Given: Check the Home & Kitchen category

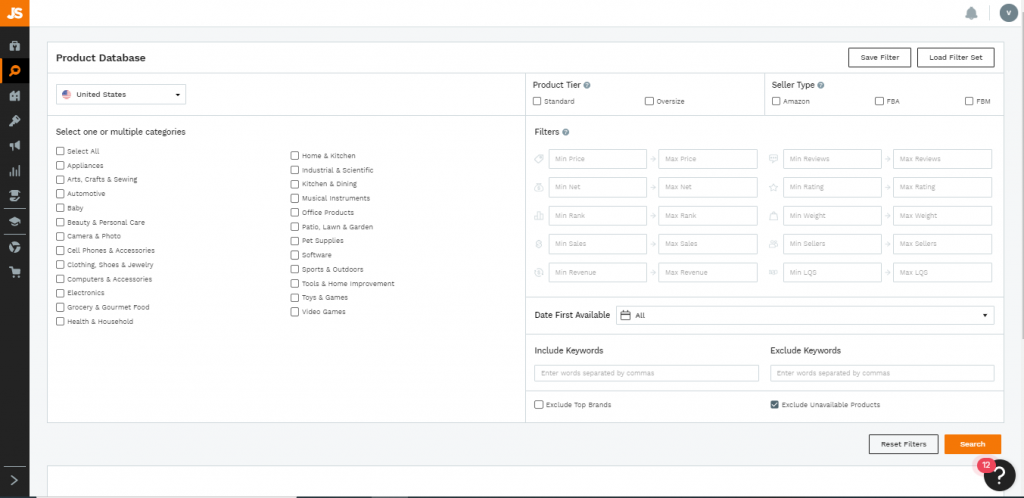Looking at the screenshot, I should 295,155.
